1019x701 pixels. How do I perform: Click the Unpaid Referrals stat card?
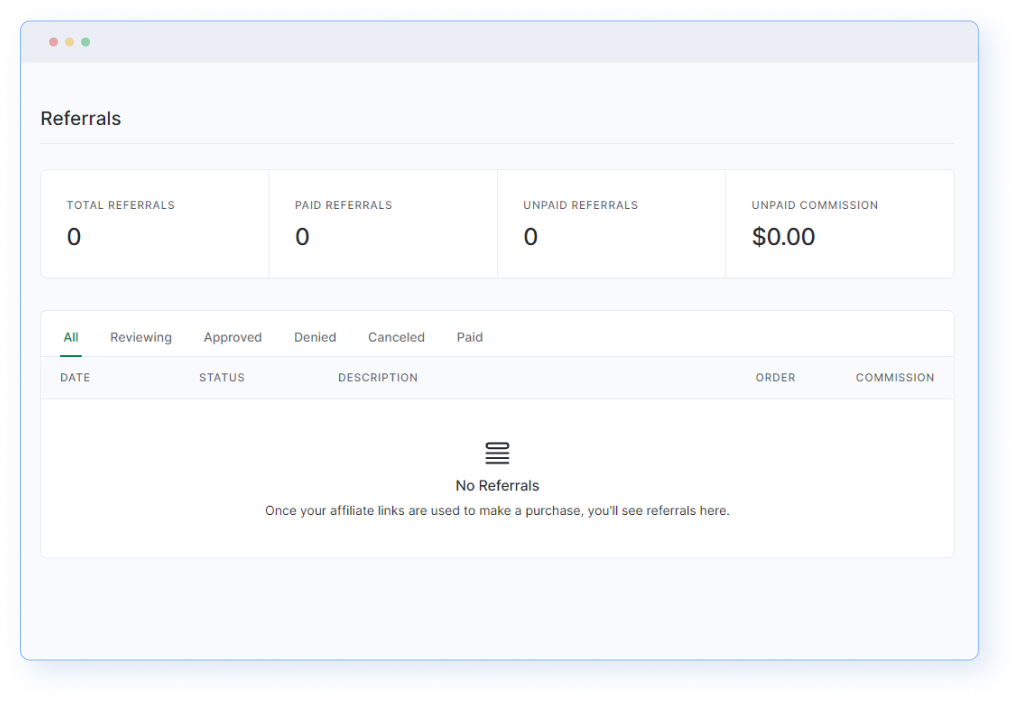click(x=611, y=223)
